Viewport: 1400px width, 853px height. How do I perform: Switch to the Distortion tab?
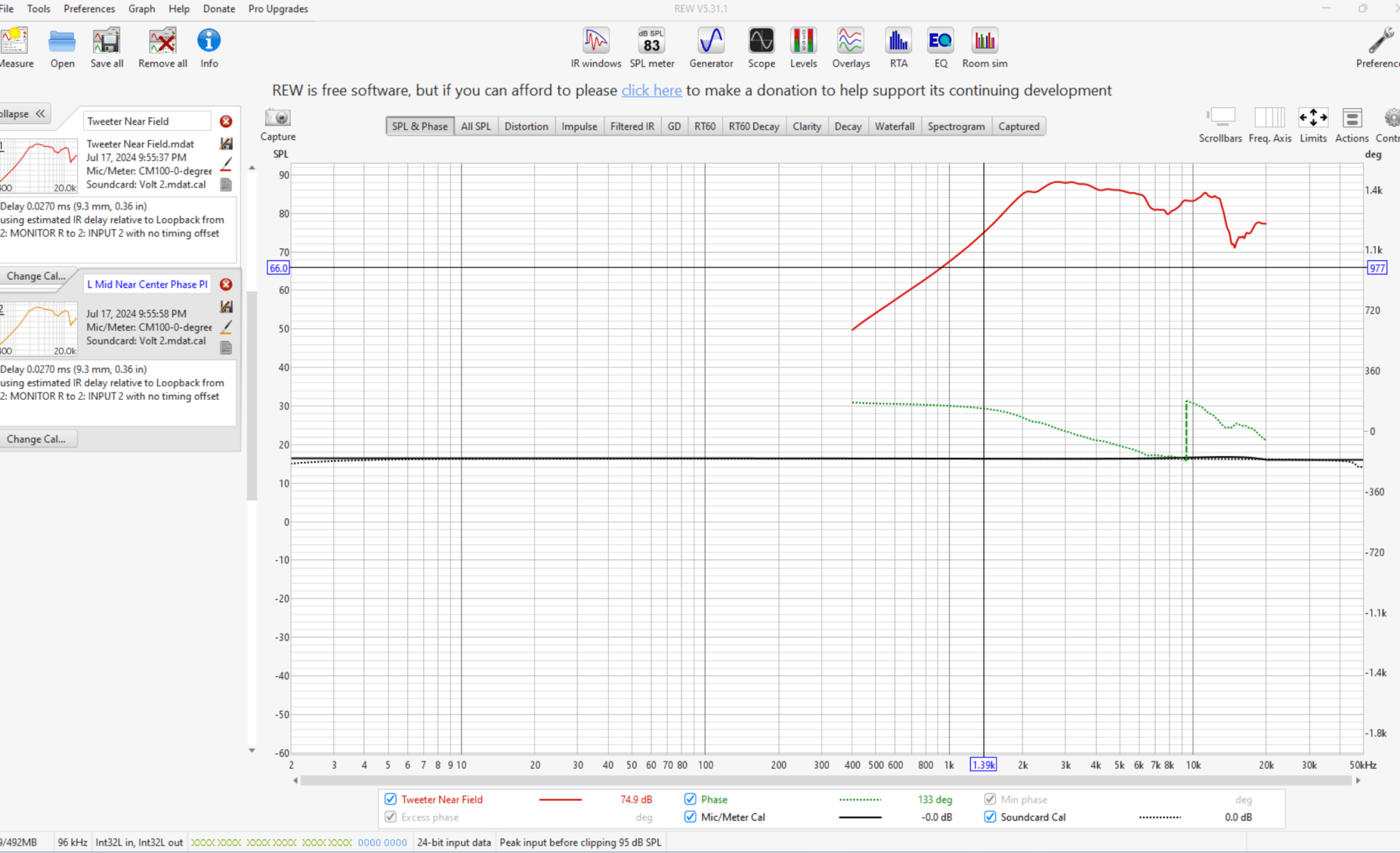coord(526,126)
